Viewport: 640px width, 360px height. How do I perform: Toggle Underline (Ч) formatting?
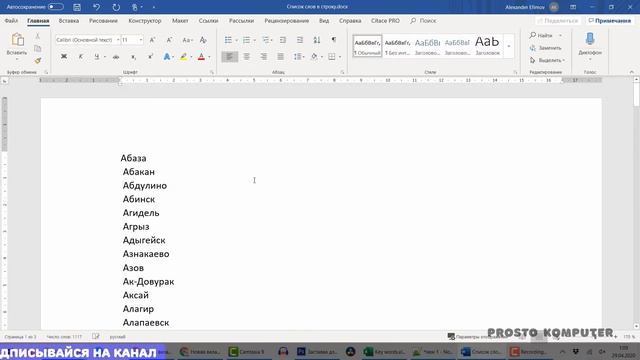click(x=97, y=57)
